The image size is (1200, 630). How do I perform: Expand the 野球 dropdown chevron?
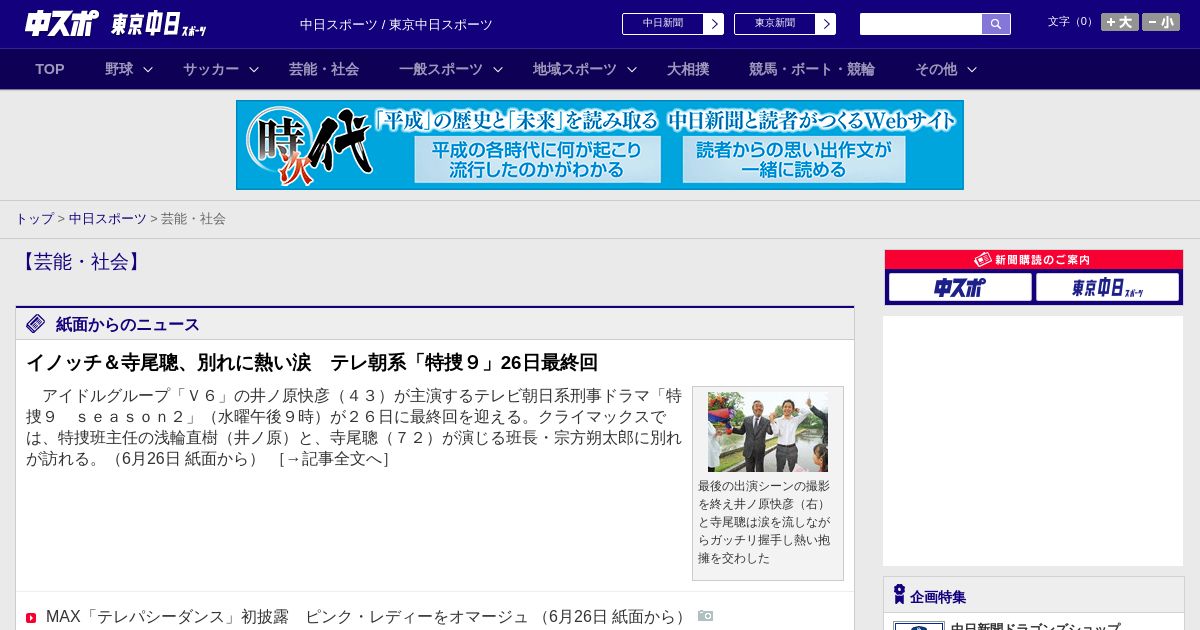coord(148,69)
